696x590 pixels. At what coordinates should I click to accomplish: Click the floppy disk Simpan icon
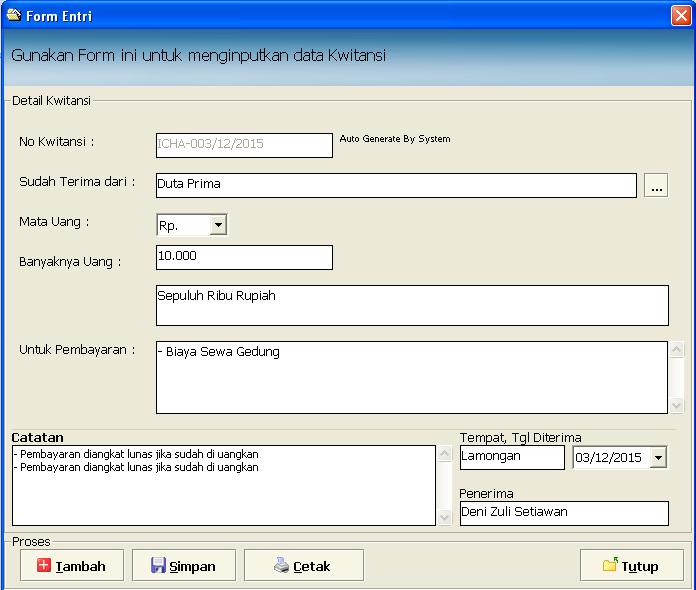158,566
